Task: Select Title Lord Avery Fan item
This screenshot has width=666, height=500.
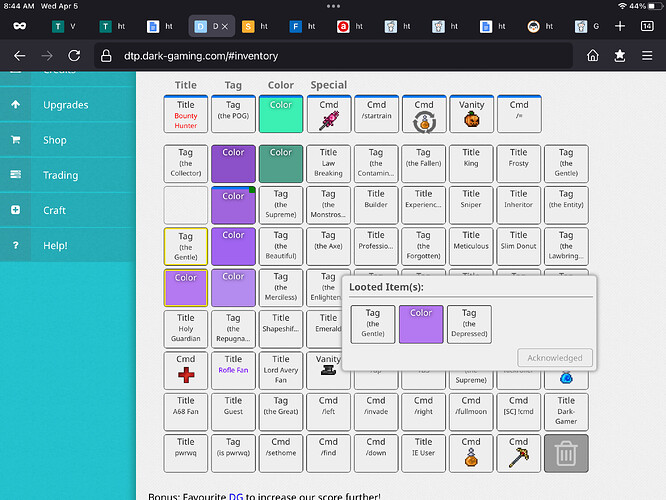Action: coord(281,370)
